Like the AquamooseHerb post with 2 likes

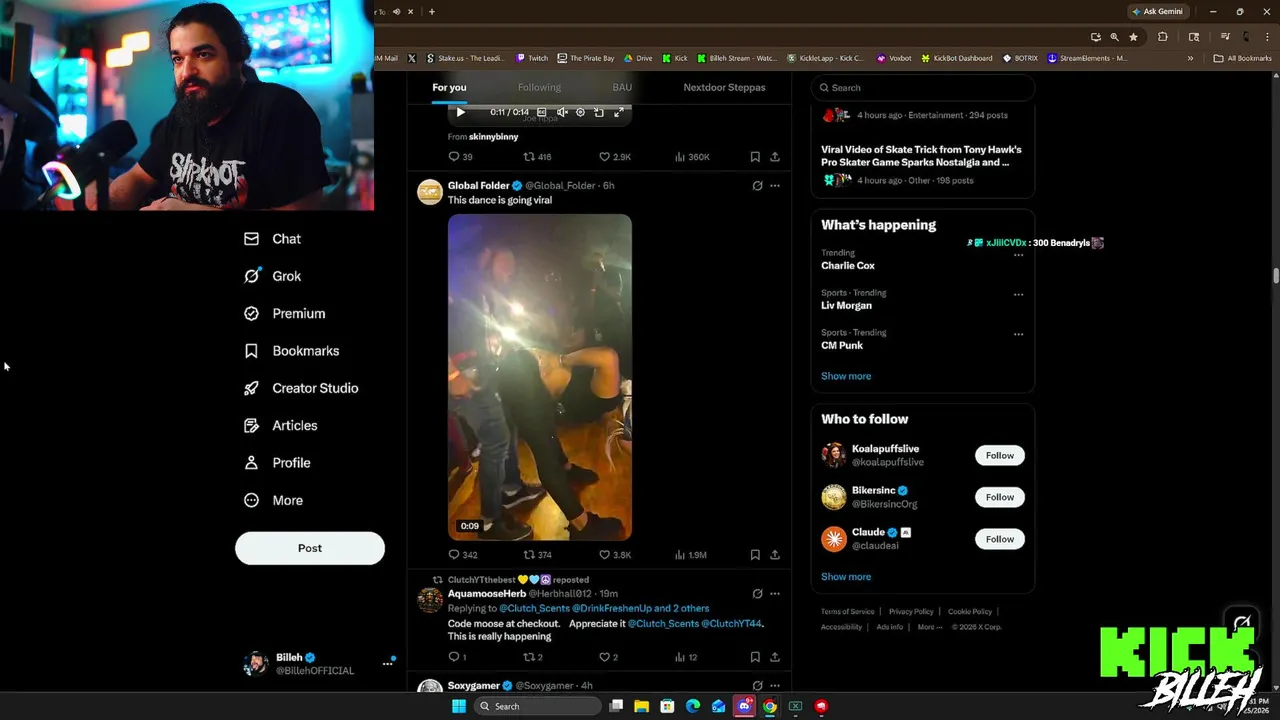pyautogui.click(x=608, y=657)
